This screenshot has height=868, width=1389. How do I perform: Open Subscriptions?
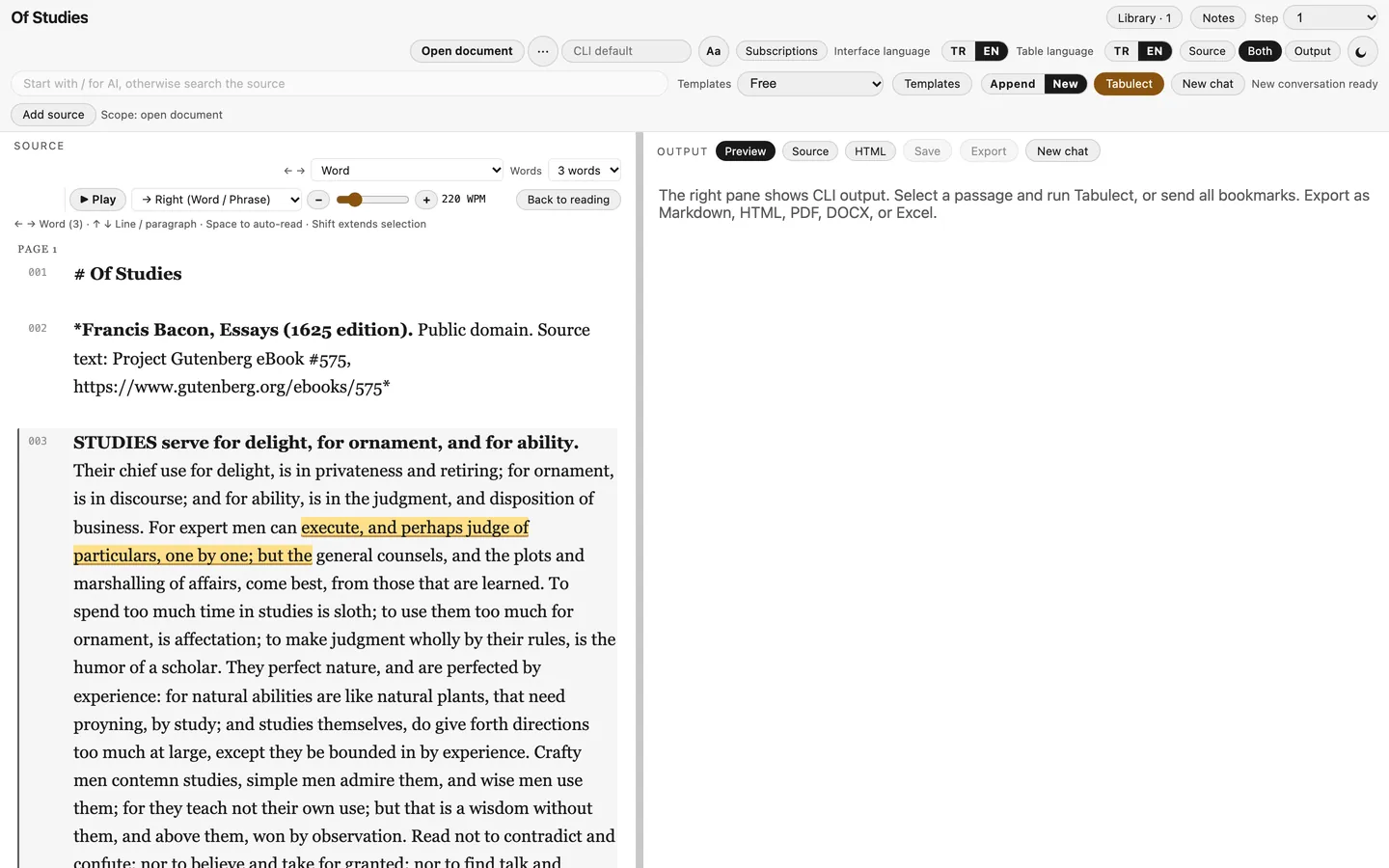pyautogui.click(x=781, y=51)
